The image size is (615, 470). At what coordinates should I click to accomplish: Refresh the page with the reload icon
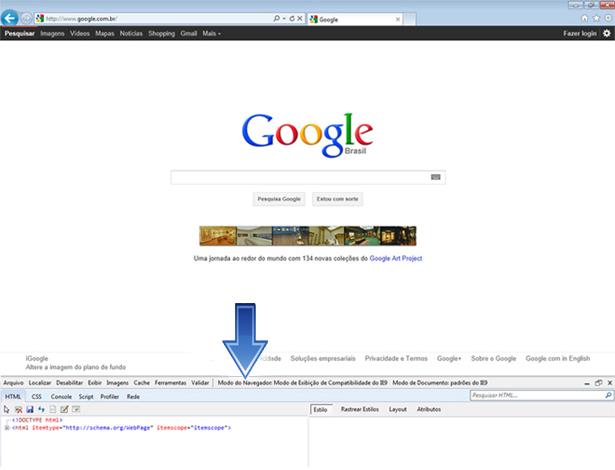(x=292, y=18)
